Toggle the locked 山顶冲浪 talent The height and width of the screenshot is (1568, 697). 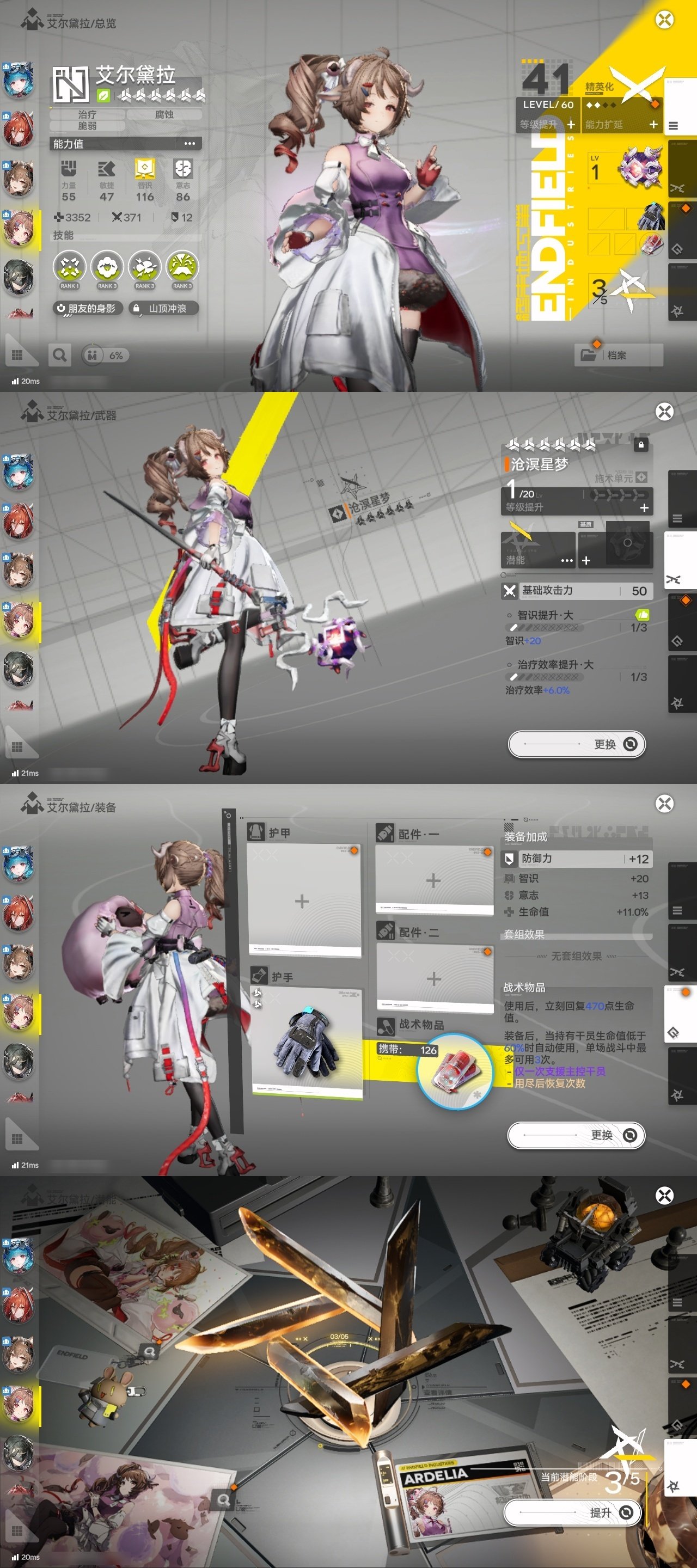click(x=164, y=309)
